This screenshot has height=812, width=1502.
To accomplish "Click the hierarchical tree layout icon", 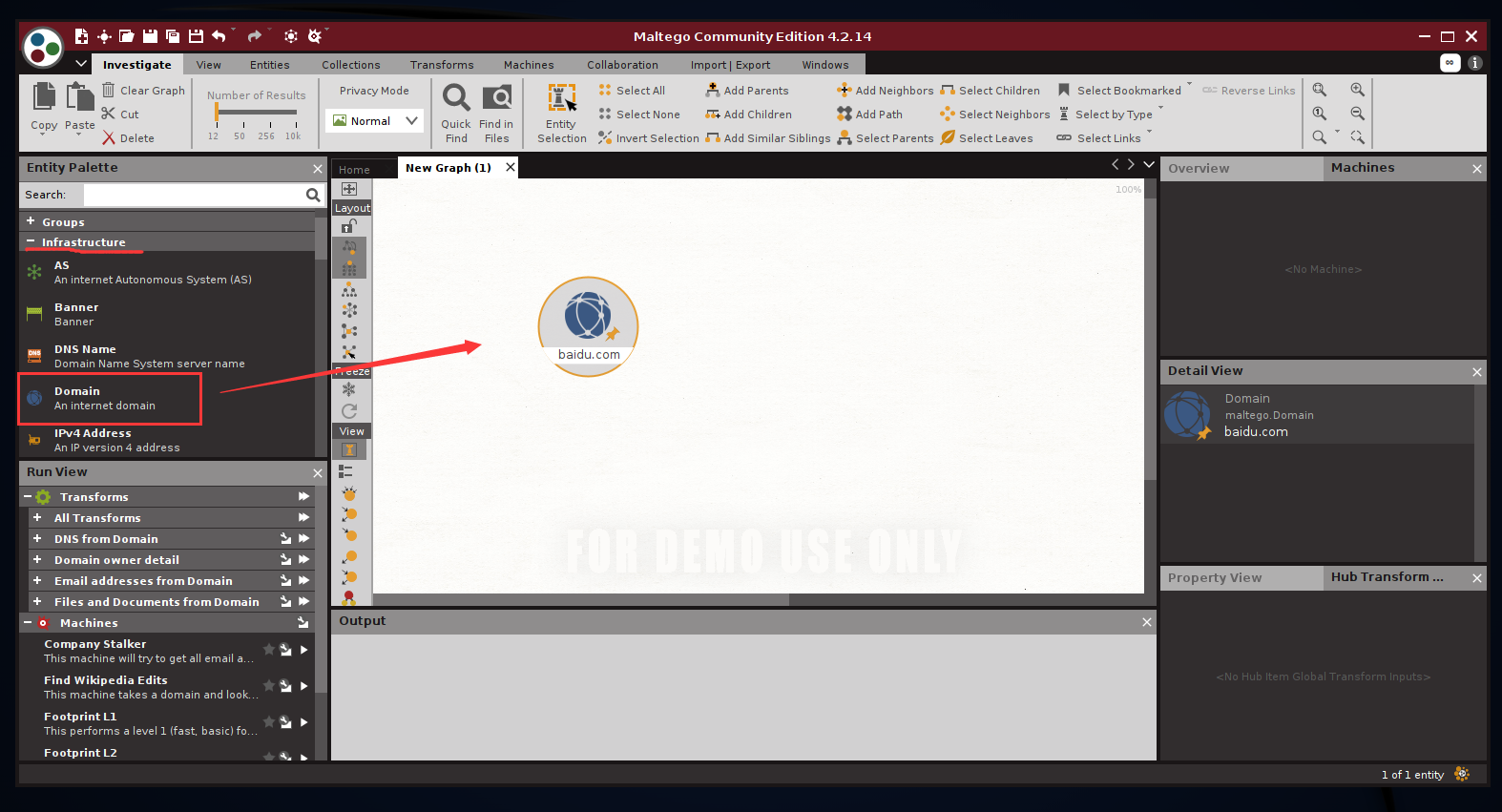I will pyautogui.click(x=349, y=289).
